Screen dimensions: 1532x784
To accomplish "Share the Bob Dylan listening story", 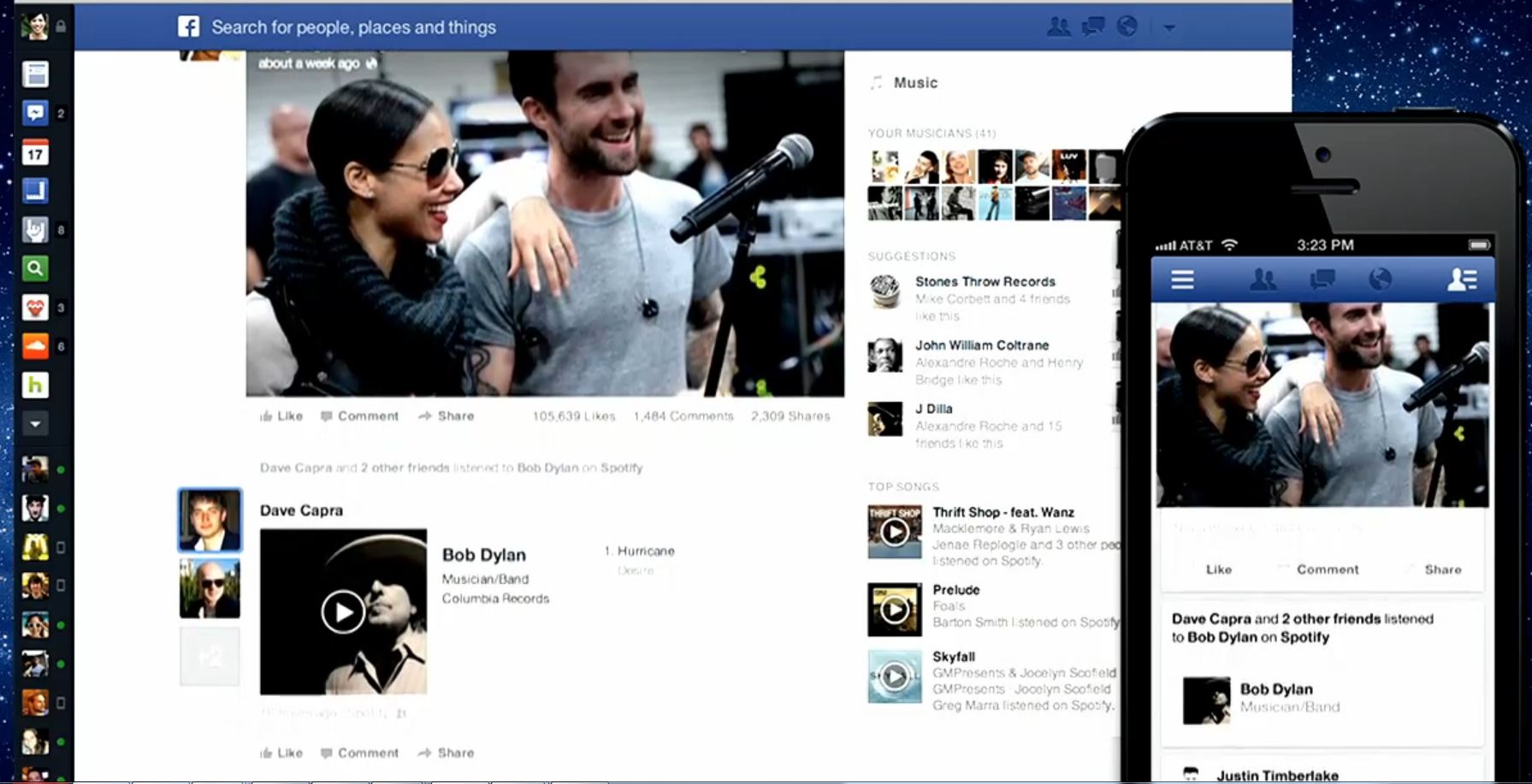I will (445, 752).
